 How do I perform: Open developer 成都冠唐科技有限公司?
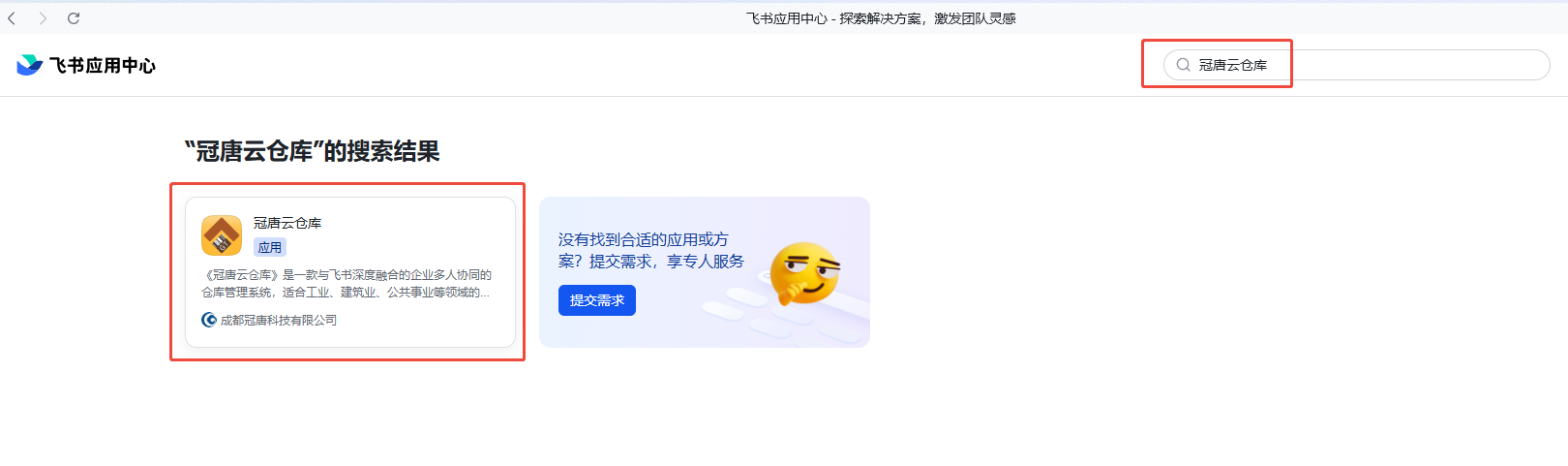[279, 320]
